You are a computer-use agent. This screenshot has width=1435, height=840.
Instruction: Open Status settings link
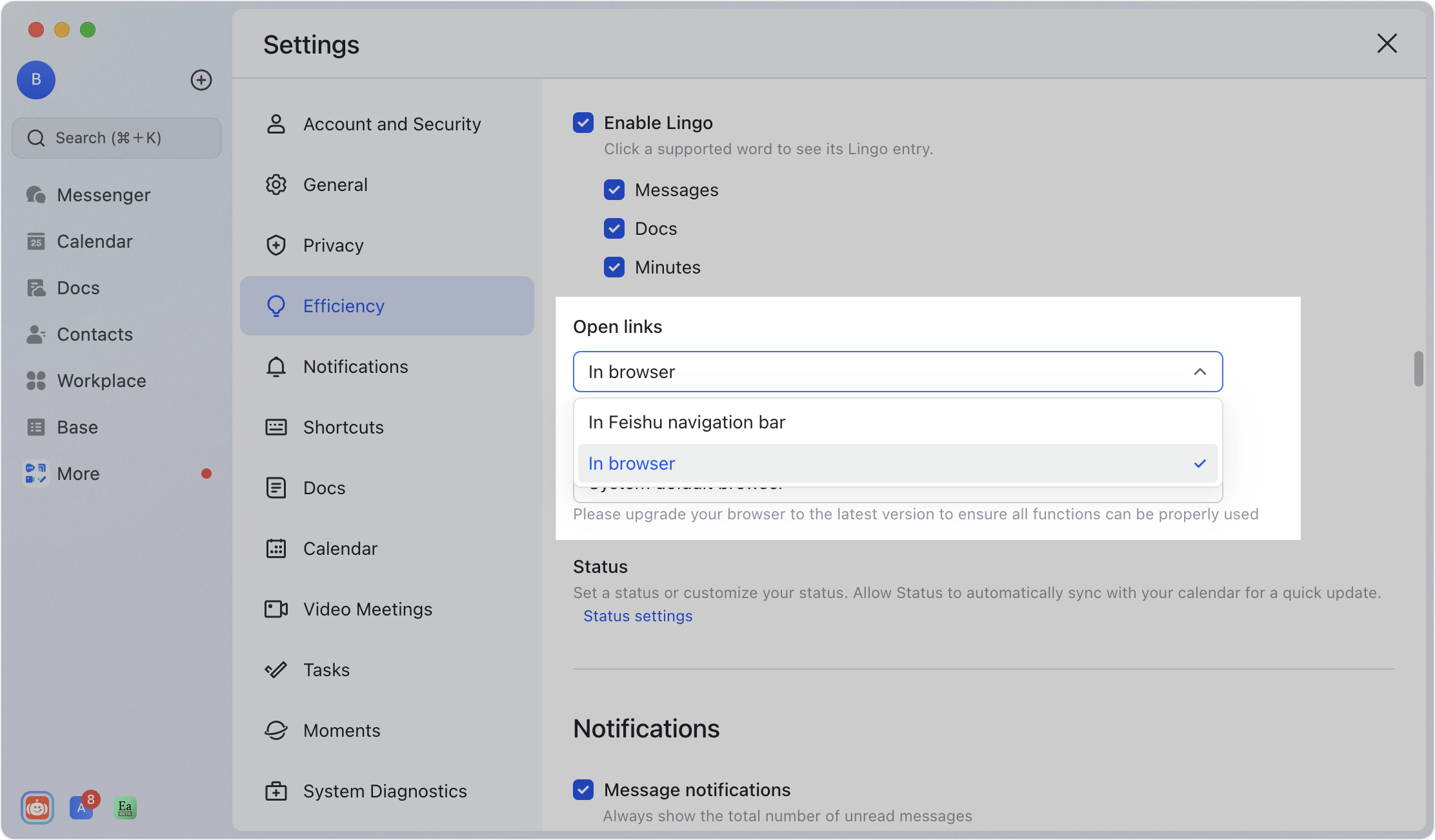point(637,615)
